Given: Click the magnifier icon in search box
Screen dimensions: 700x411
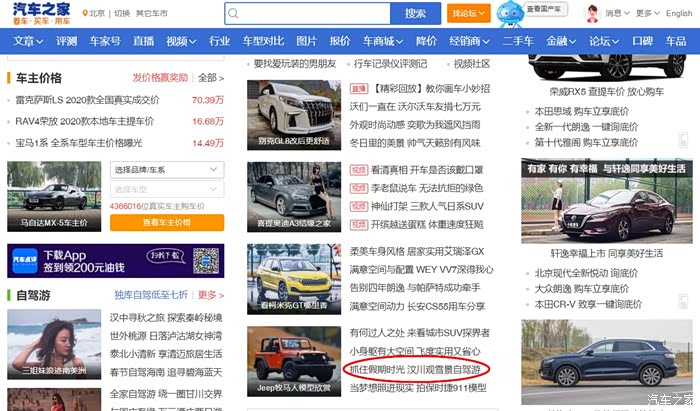Looking at the screenshot, I should click(235, 14).
